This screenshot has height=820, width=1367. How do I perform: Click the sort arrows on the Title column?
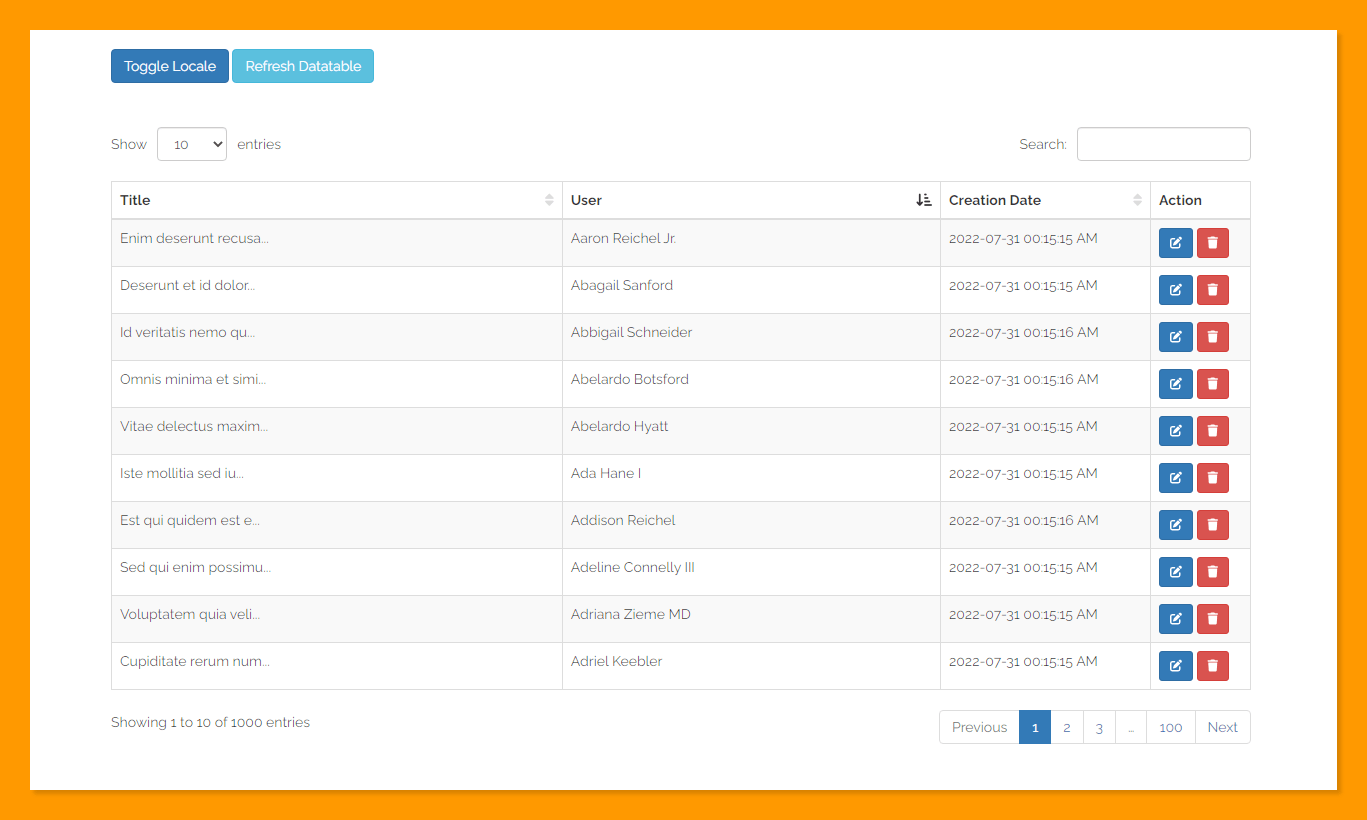(x=549, y=200)
